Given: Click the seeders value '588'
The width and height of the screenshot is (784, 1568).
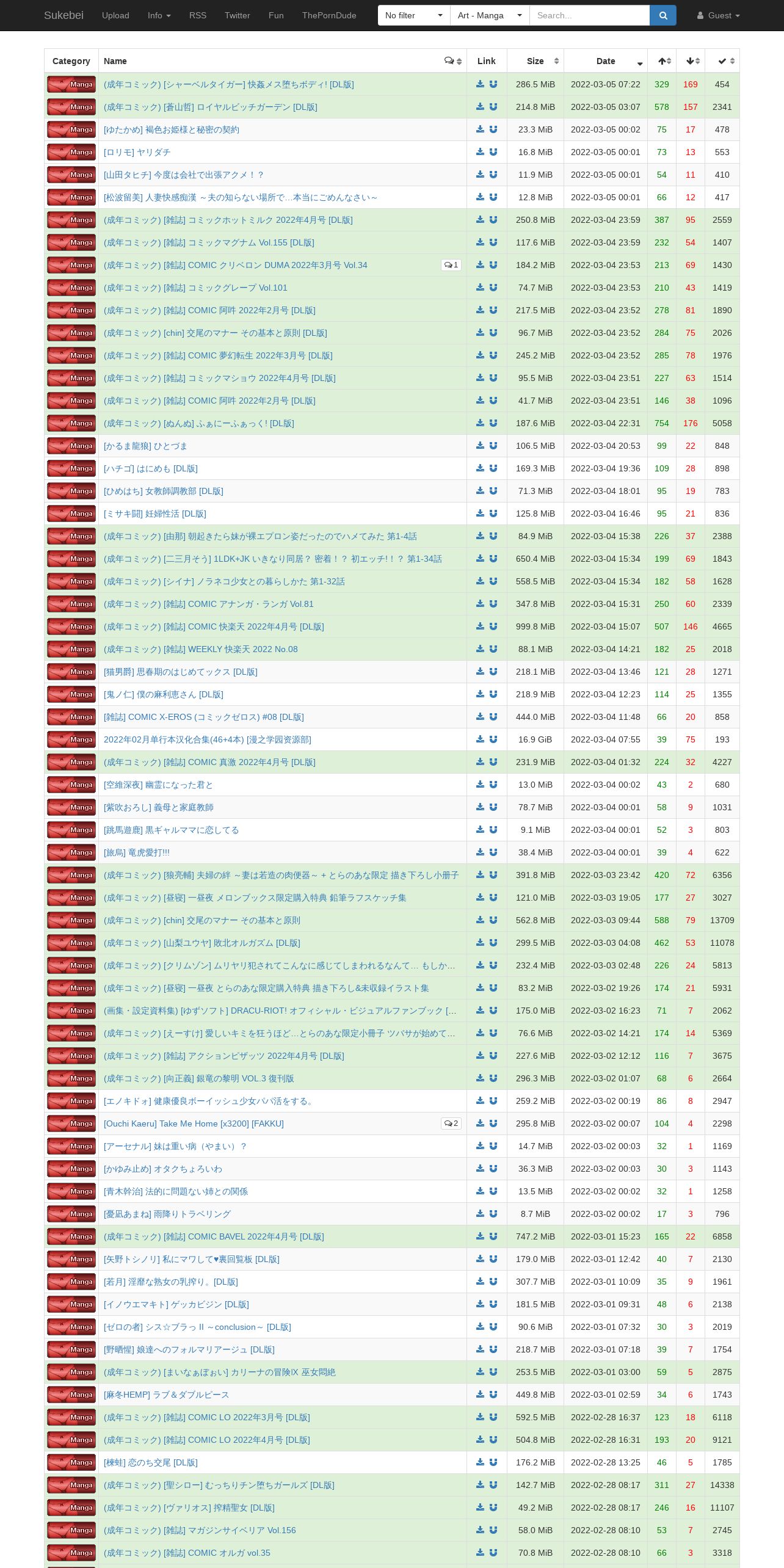Looking at the screenshot, I should click(x=662, y=920).
